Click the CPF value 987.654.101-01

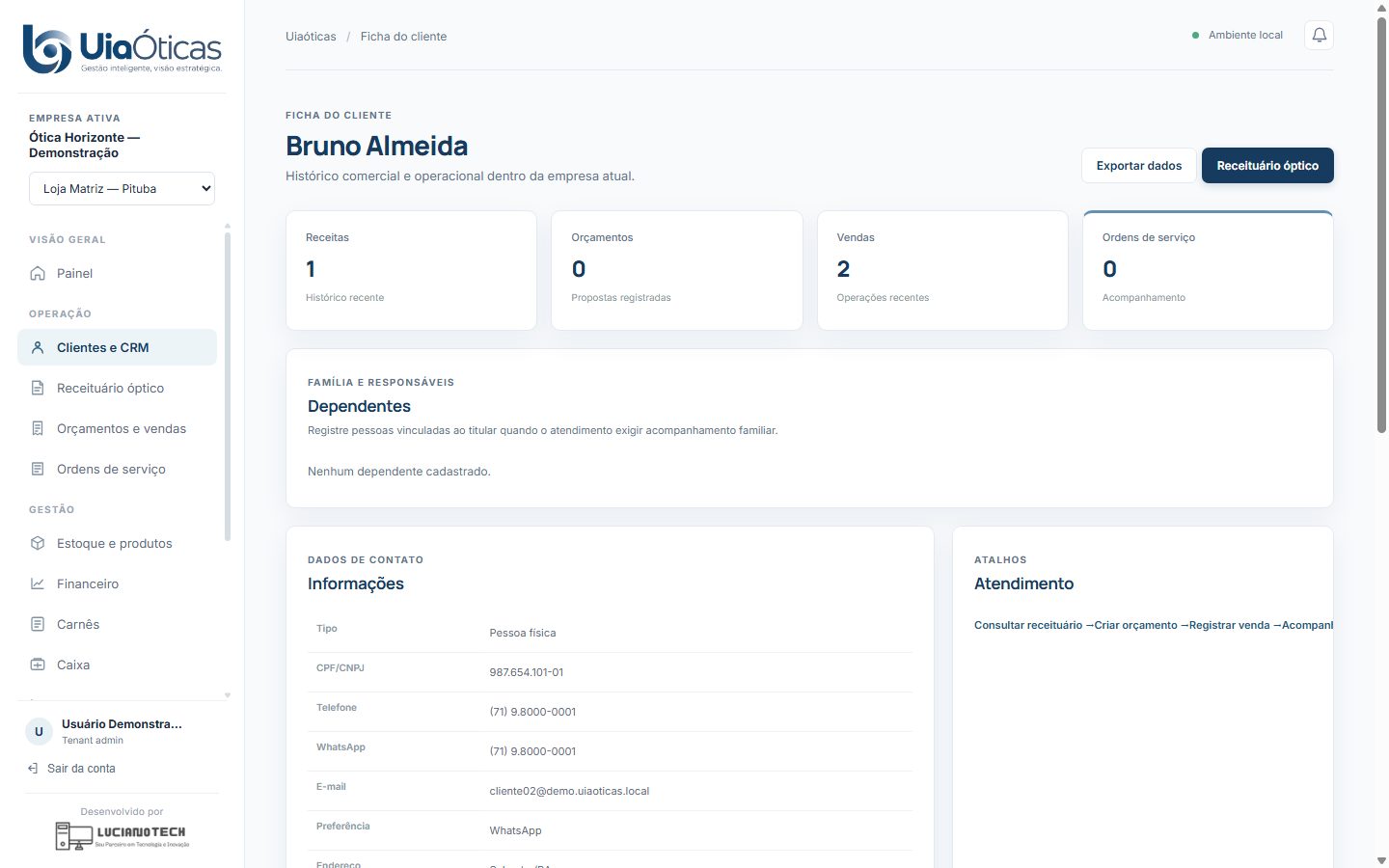click(x=526, y=672)
